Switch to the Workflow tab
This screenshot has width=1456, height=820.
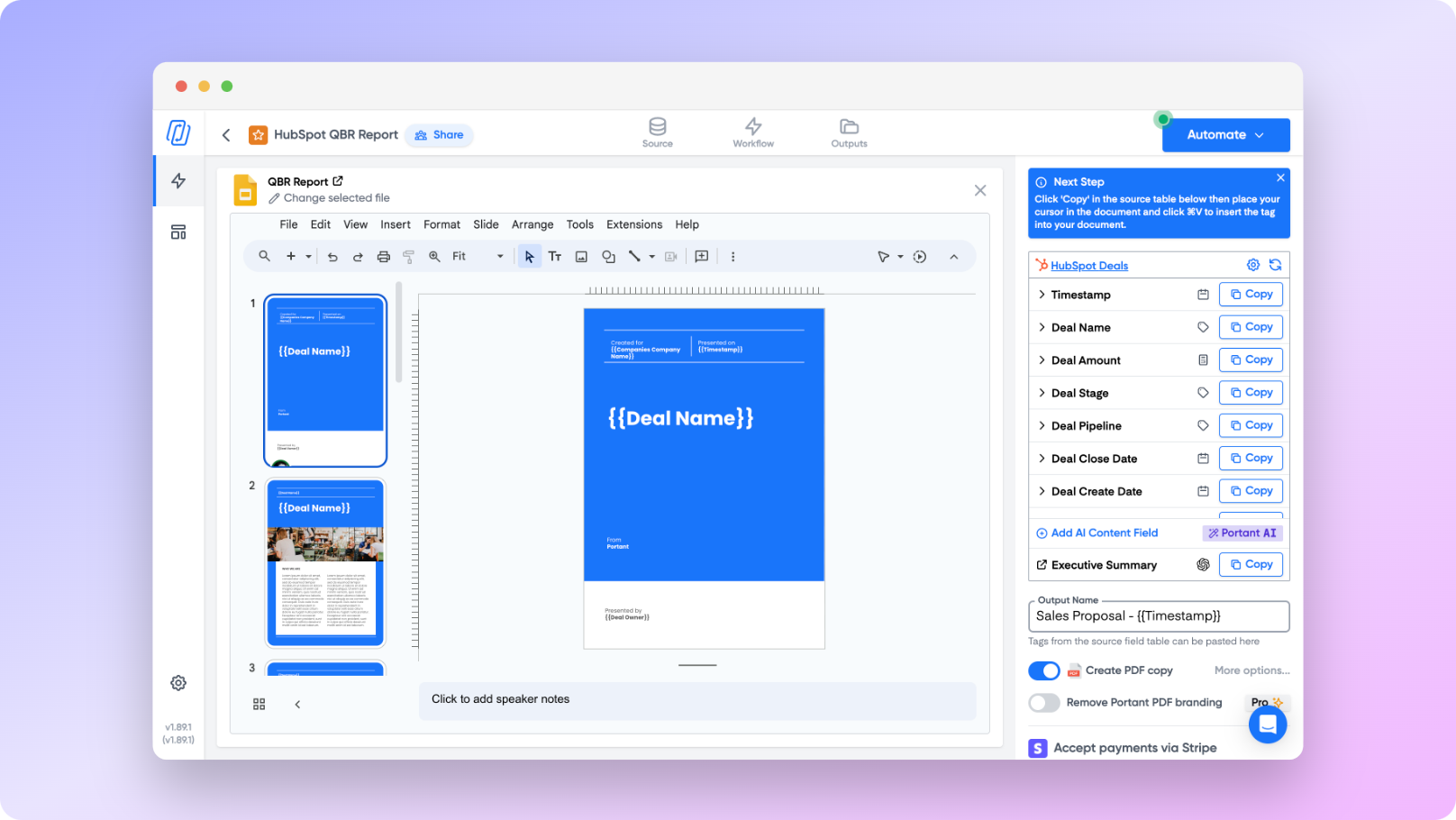pyautogui.click(x=753, y=132)
